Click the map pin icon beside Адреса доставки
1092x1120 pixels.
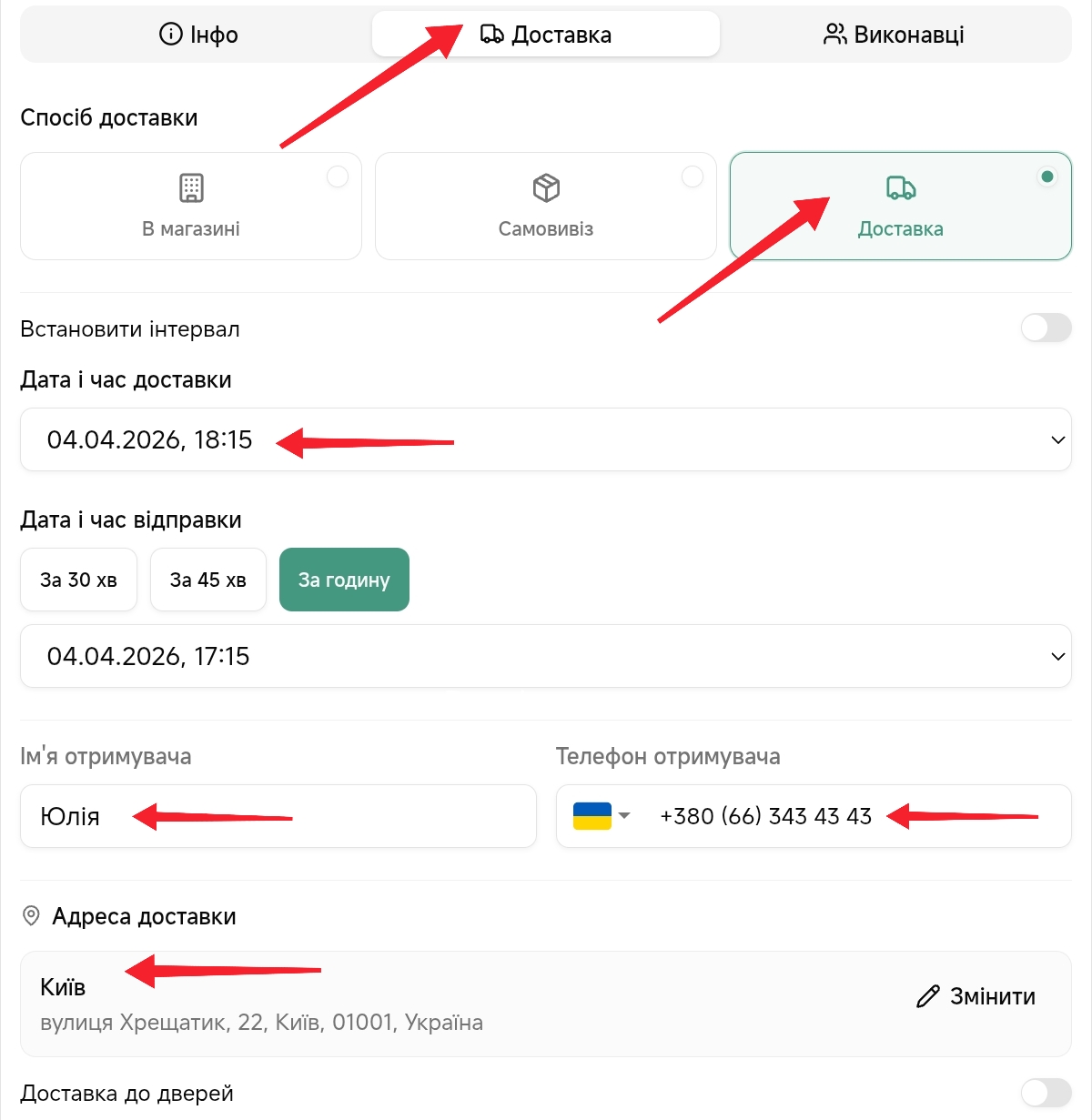click(x=31, y=916)
